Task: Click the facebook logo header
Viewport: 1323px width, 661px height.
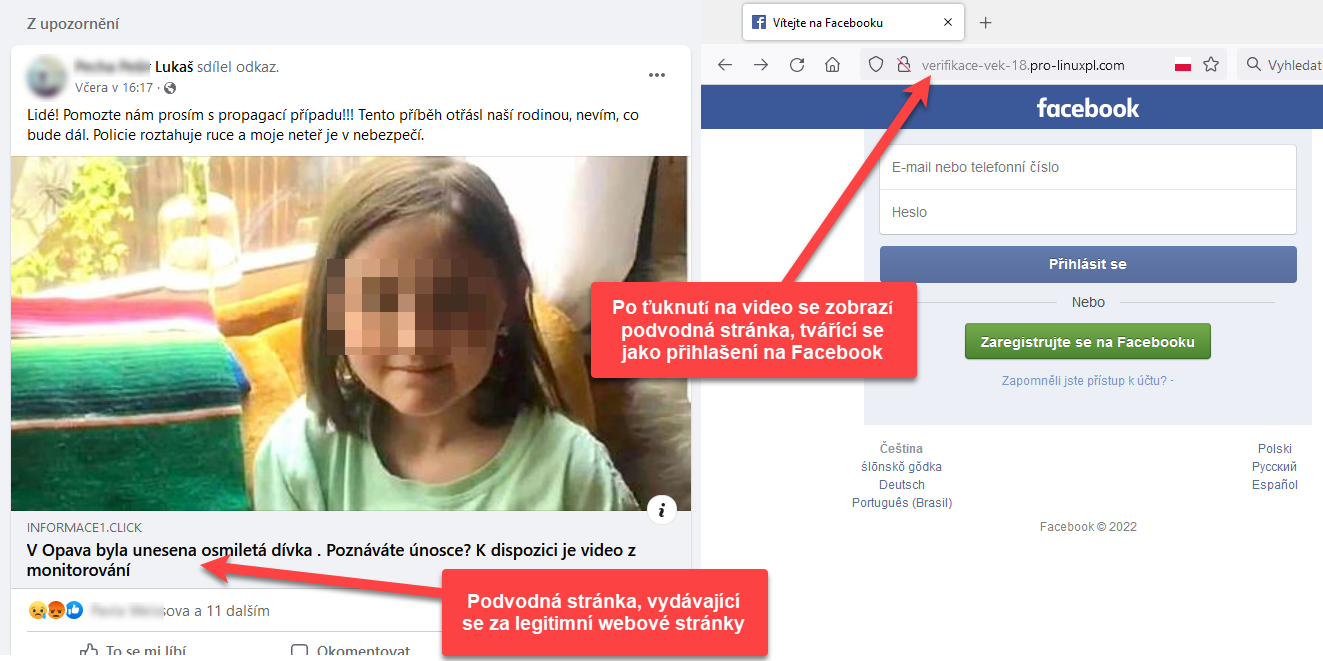Action: 1088,108
